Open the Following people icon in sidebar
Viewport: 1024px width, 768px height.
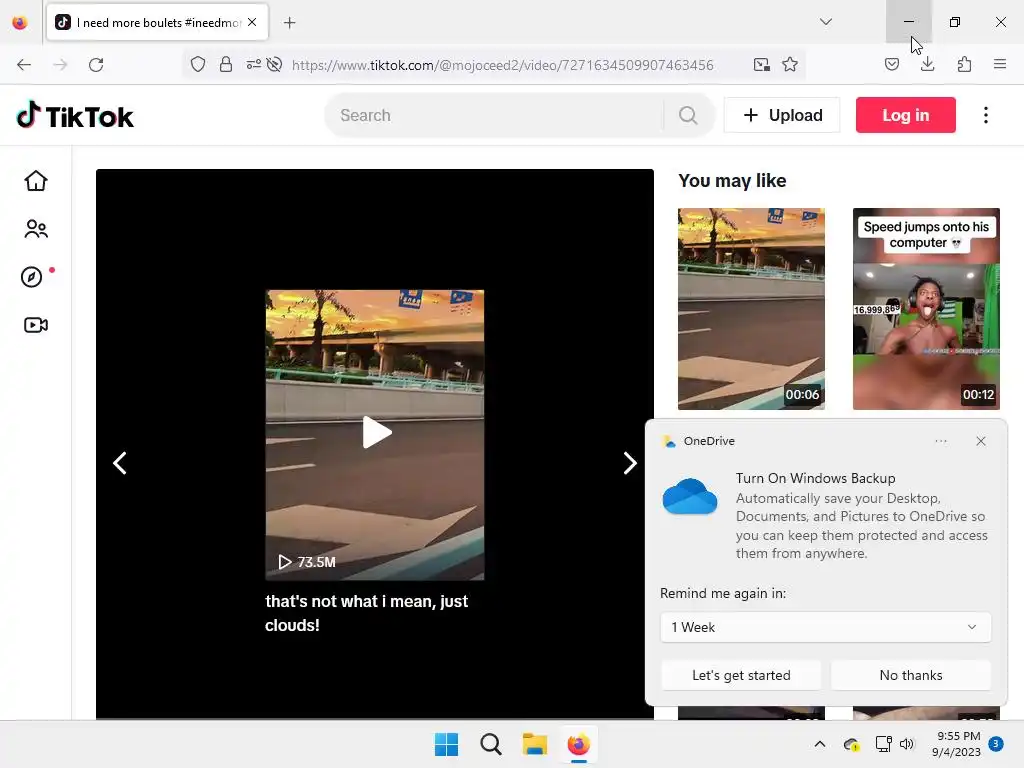coord(36,229)
